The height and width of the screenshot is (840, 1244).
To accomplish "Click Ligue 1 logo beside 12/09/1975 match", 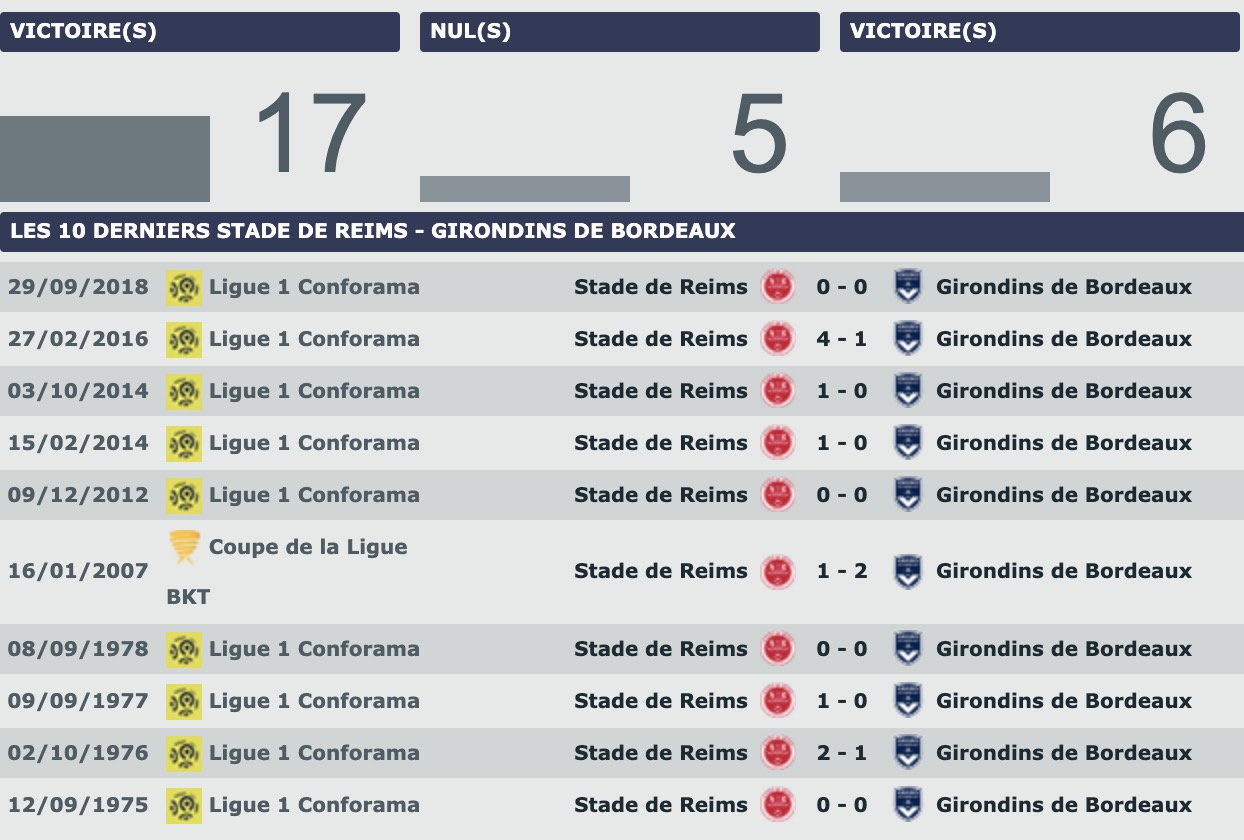I will (184, 805).
